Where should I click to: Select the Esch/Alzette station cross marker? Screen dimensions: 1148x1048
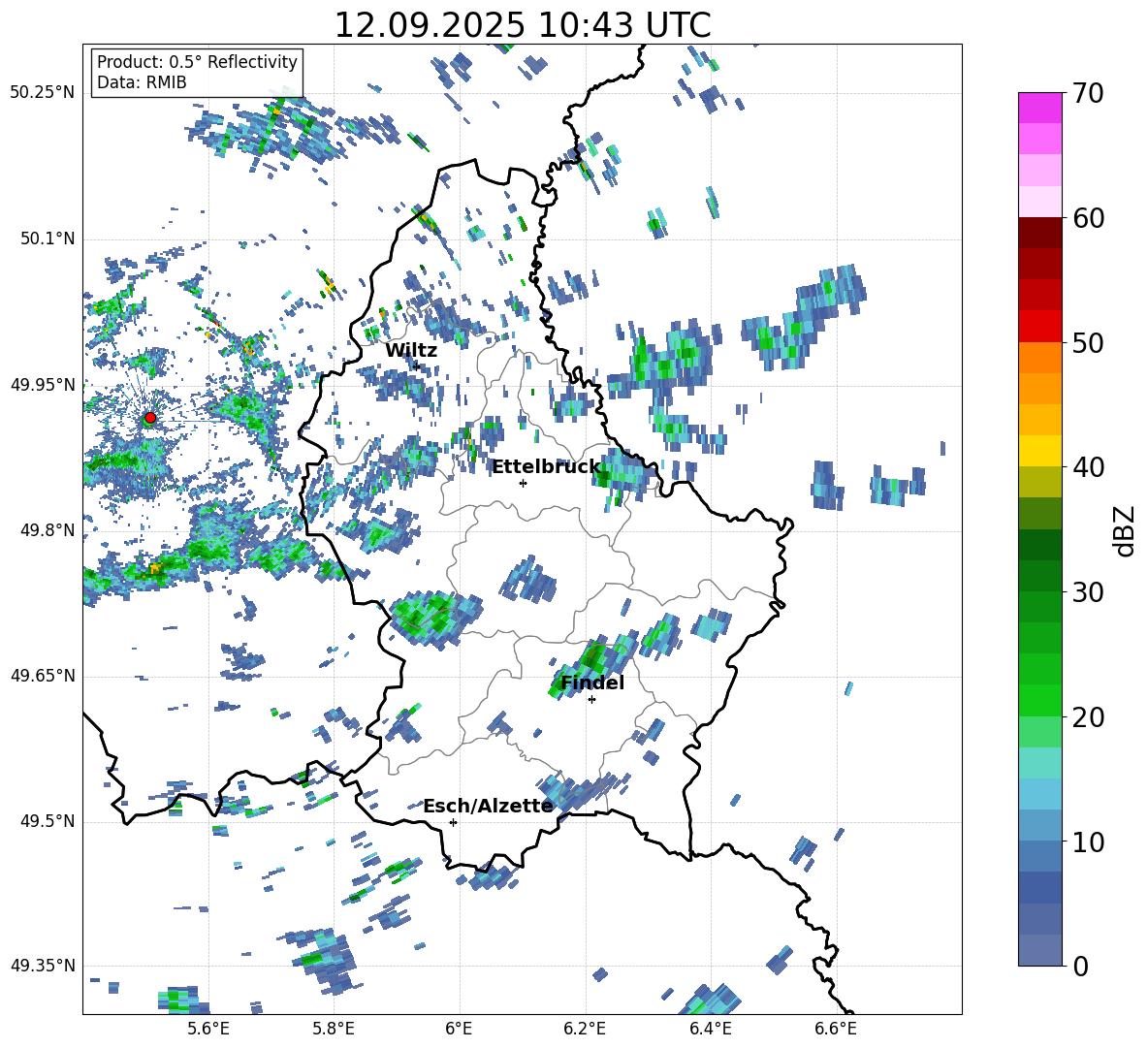click(453, 822)
